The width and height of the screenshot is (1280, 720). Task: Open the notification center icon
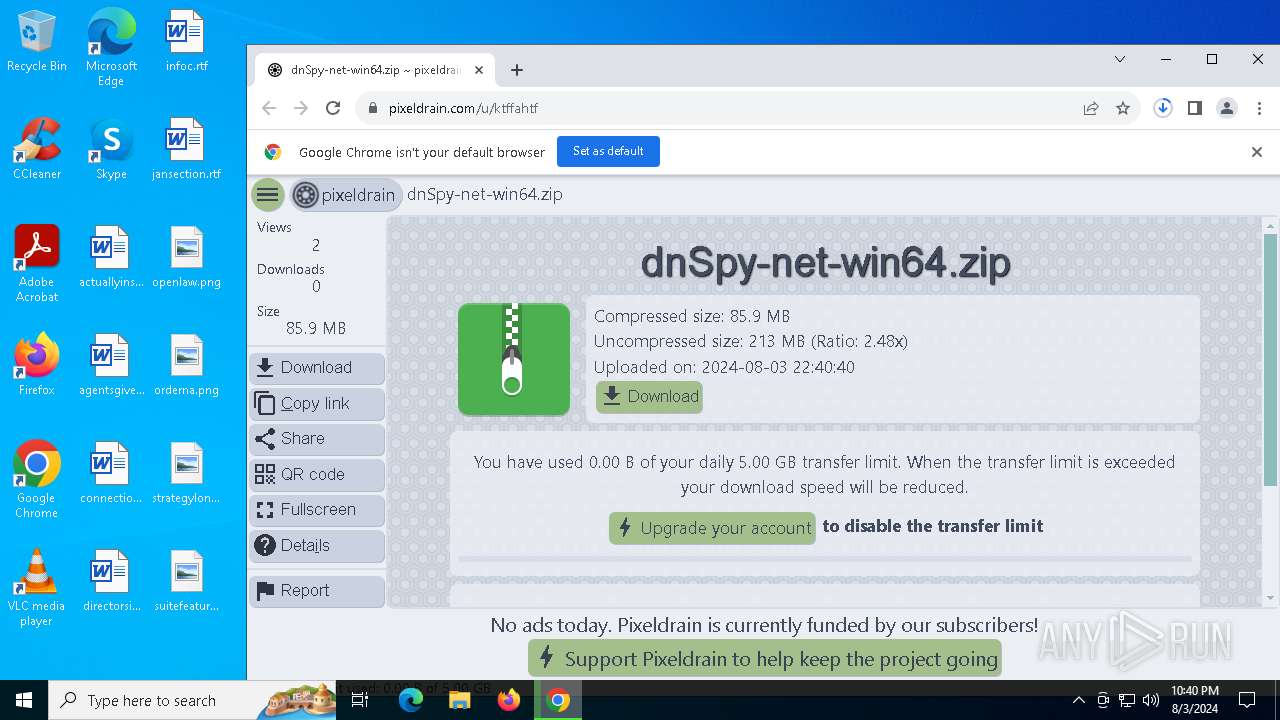[x=1247, y=700]
